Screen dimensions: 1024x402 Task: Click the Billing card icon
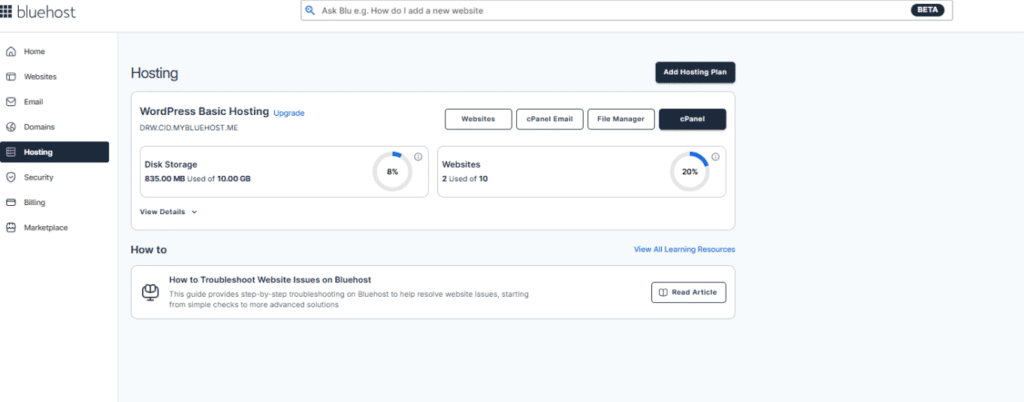pos(10,202)
